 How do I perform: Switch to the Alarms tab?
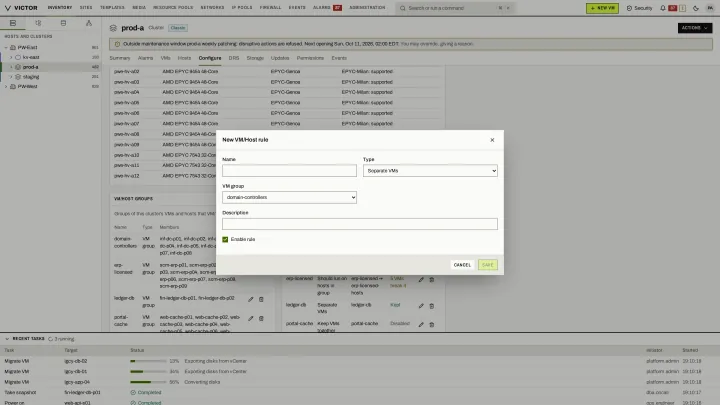tap(145, 58)
